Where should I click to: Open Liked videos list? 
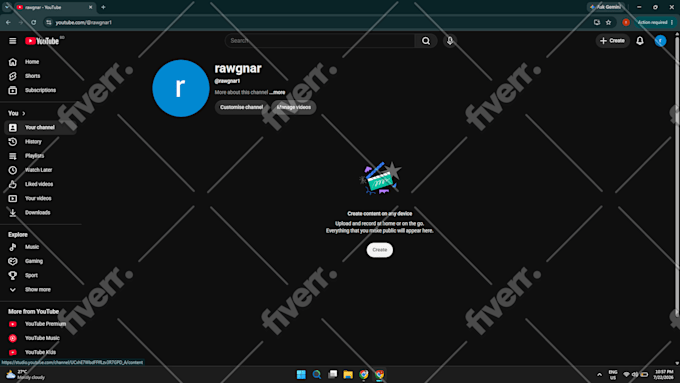(41, 184)
